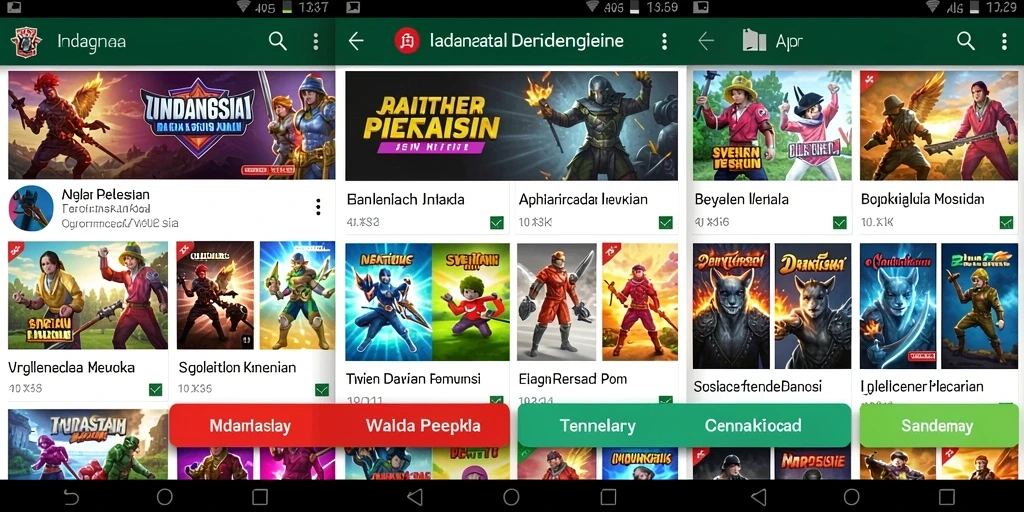Toggle the green check on Sgoleitlon Knenian

pyautogui.click(x=322, y=390)
